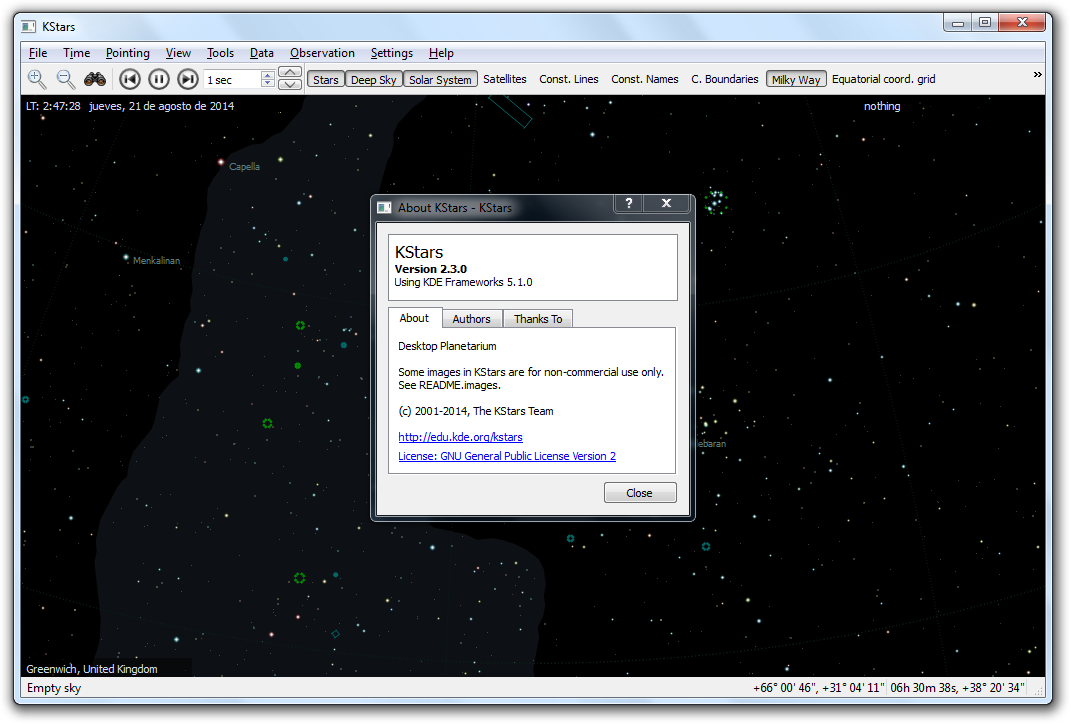Click the Menkalinan star label

tap(156, 260)
